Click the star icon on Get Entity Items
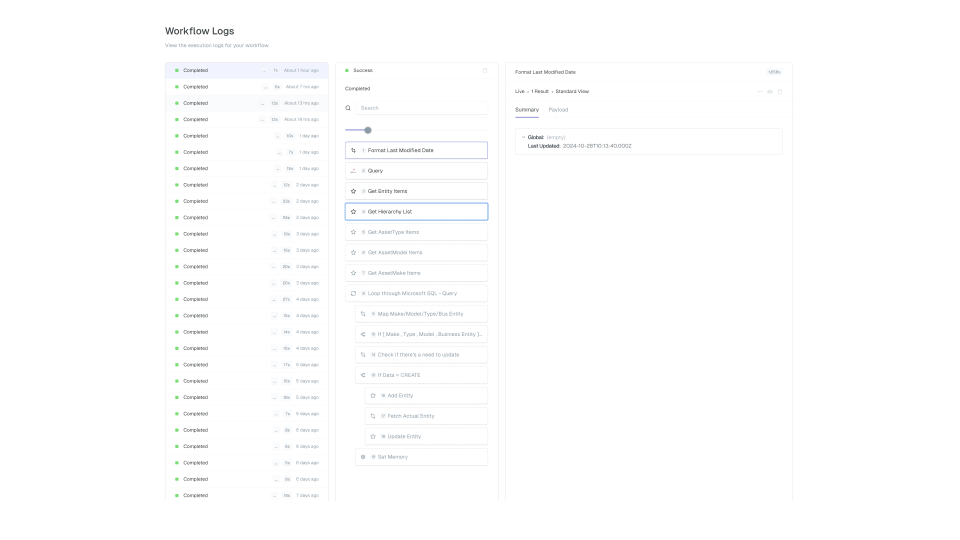 (x=353, y=191)
